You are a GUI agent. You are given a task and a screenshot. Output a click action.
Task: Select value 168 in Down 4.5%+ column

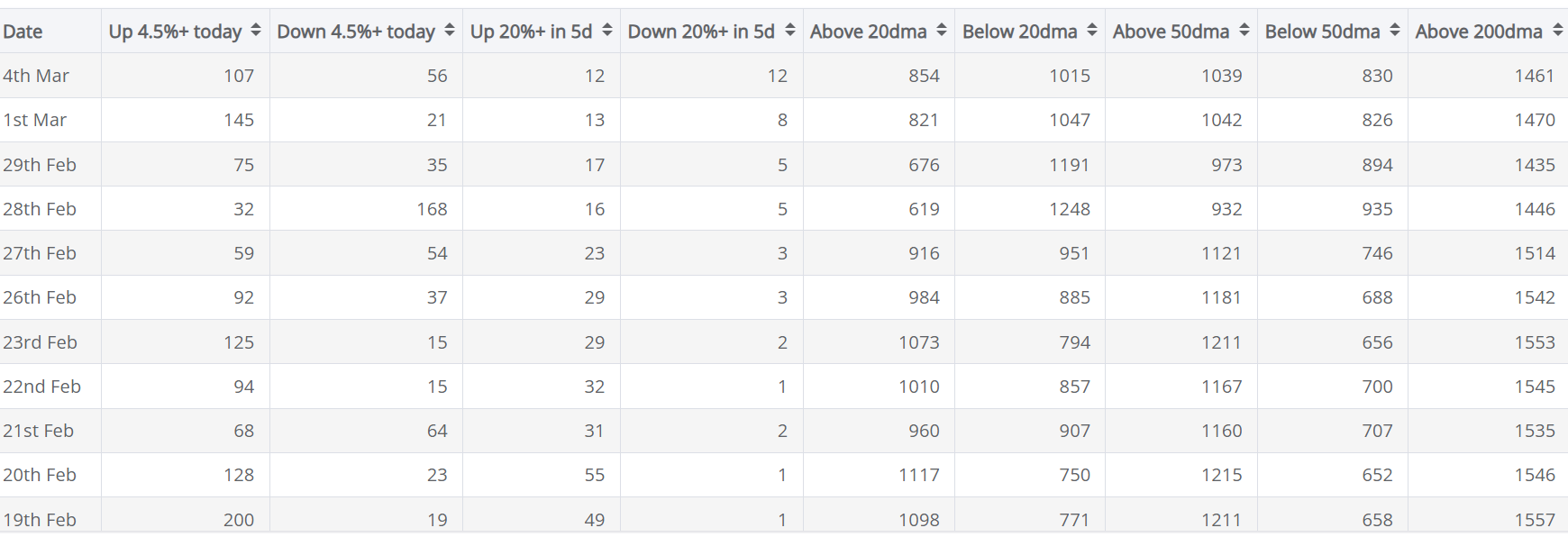click(432, 209)
